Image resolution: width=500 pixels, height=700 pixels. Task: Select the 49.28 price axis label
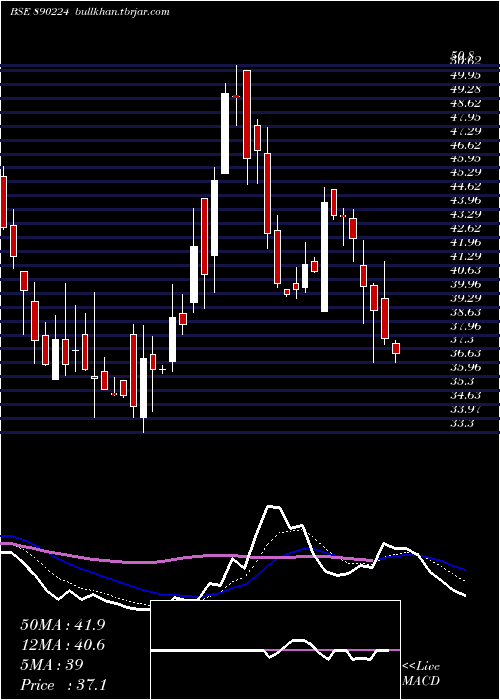[x=466, y=89]
